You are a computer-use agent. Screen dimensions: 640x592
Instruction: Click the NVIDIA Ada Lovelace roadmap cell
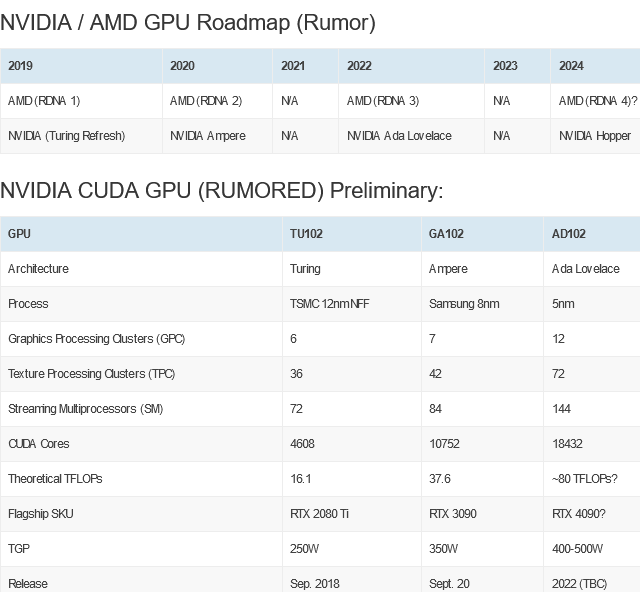[399, 136]
